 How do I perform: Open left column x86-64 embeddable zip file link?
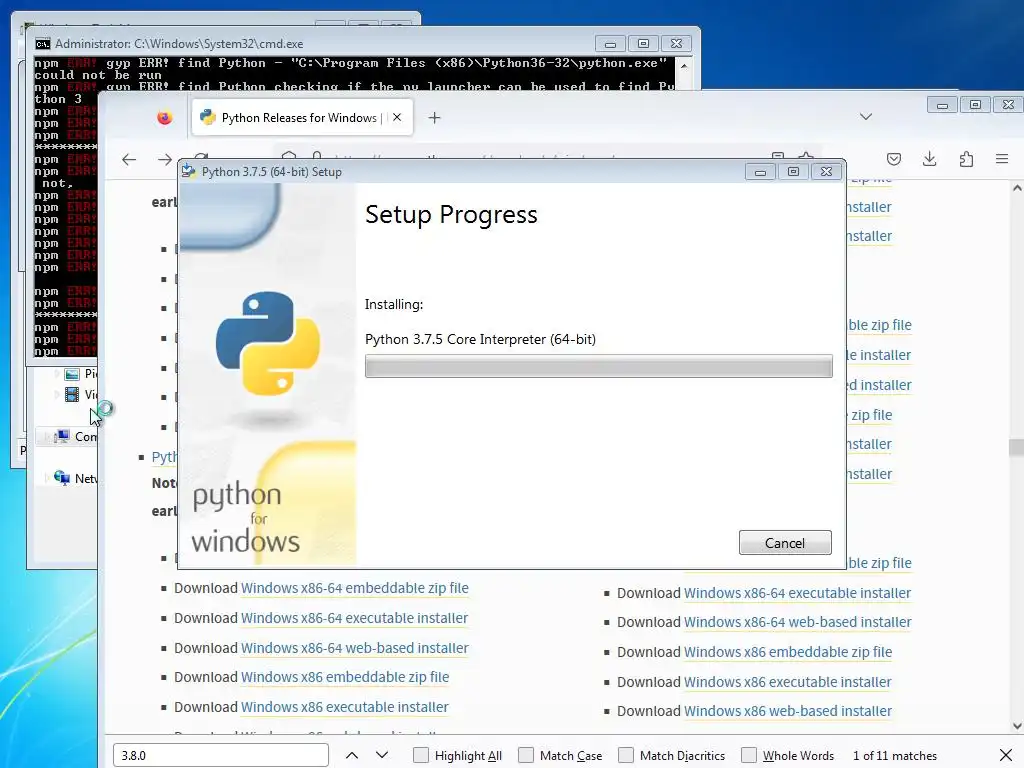click(355, 588)
